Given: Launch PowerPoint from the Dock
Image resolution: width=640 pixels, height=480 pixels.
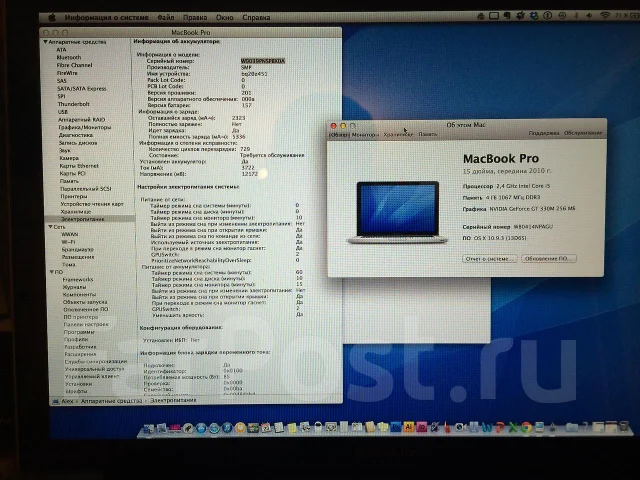Looking at the screenshot, I should click(500, 428).
